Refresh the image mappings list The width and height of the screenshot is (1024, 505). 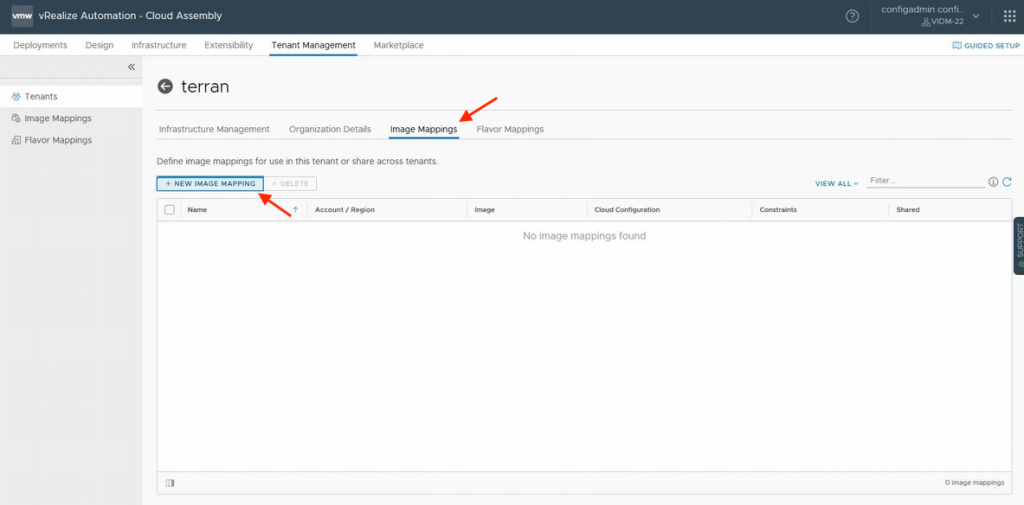tap(1007, 182)
